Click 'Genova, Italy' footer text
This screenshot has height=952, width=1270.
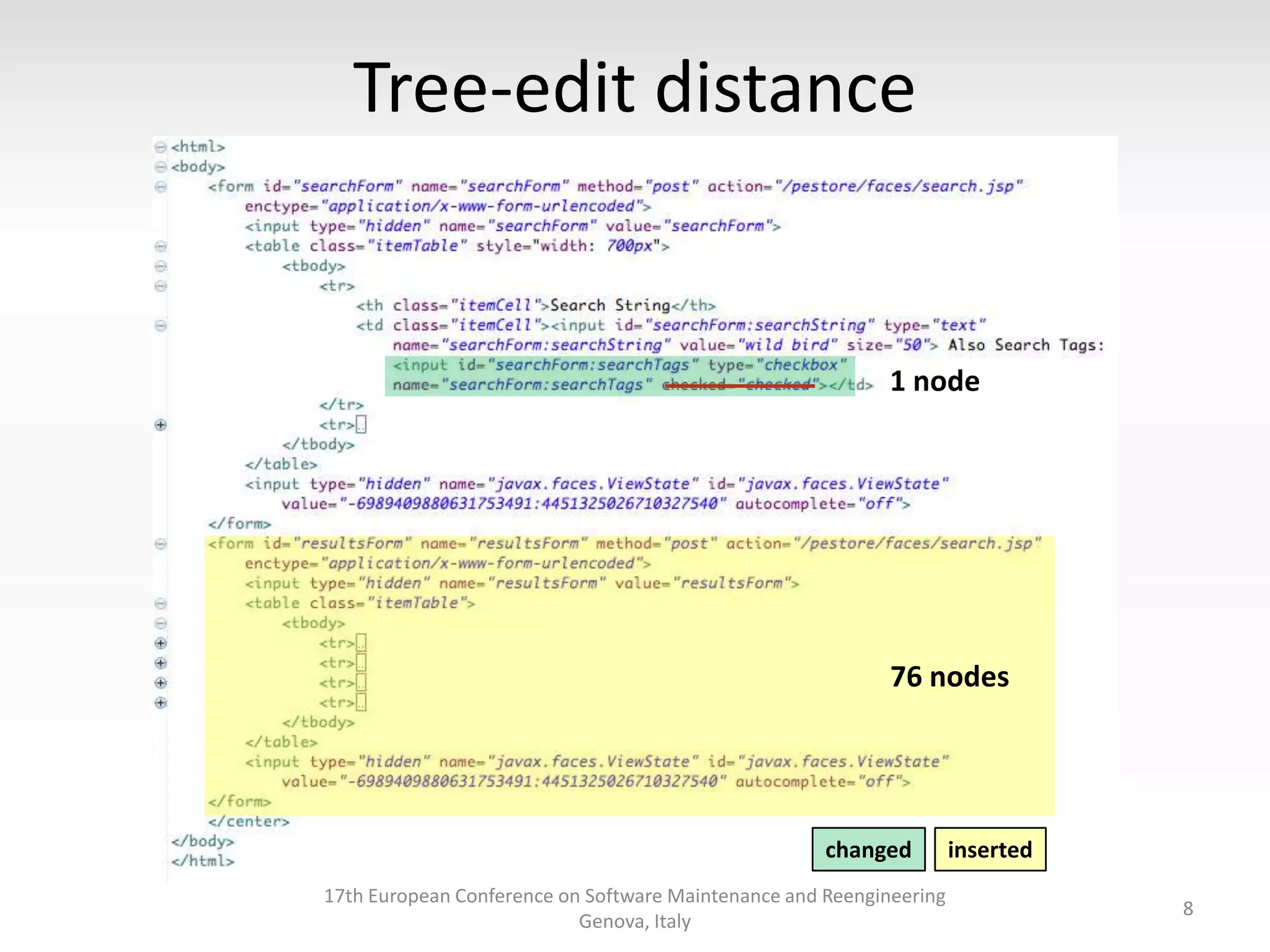coord(634,922)
